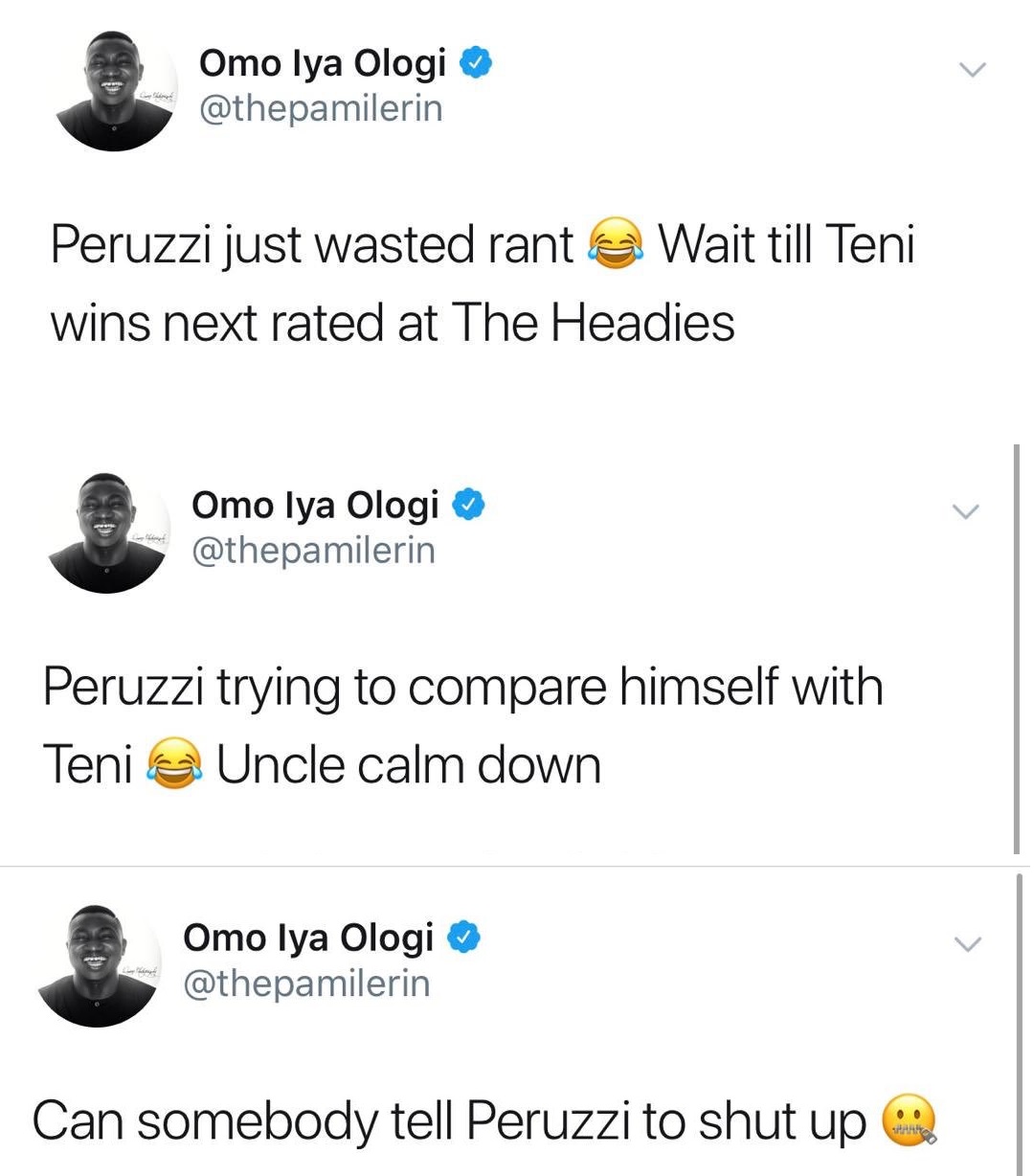The width and height of the screenshot is (1034, 1176).
Task: Open the tweet 'Can somebody tell Peruzzi to shut up'
Action: point(448,1121)
